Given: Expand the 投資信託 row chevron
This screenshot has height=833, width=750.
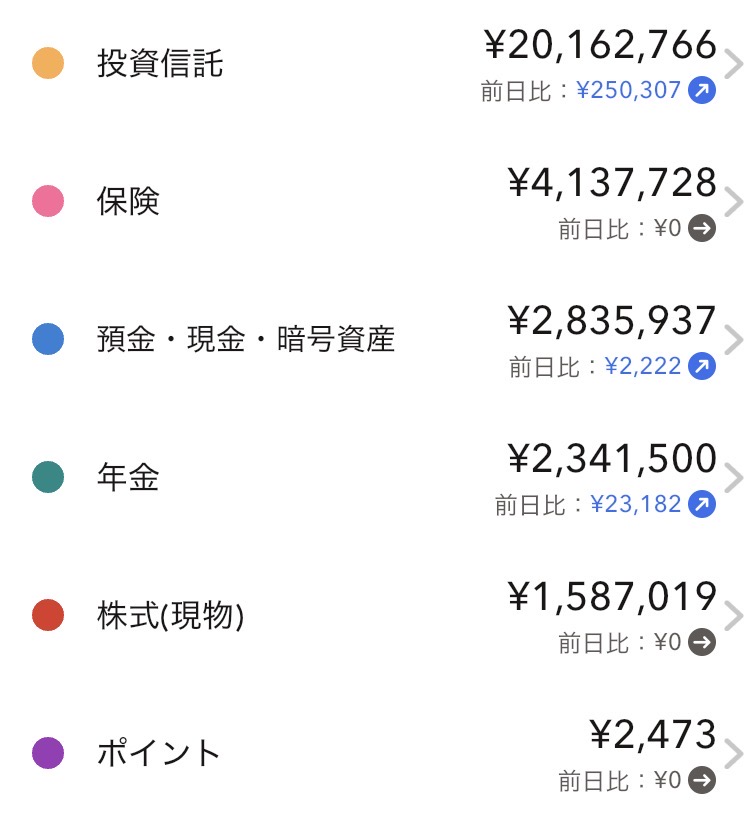Looking at the screenshot, I should pyautogui.click(x=735, y=65).
